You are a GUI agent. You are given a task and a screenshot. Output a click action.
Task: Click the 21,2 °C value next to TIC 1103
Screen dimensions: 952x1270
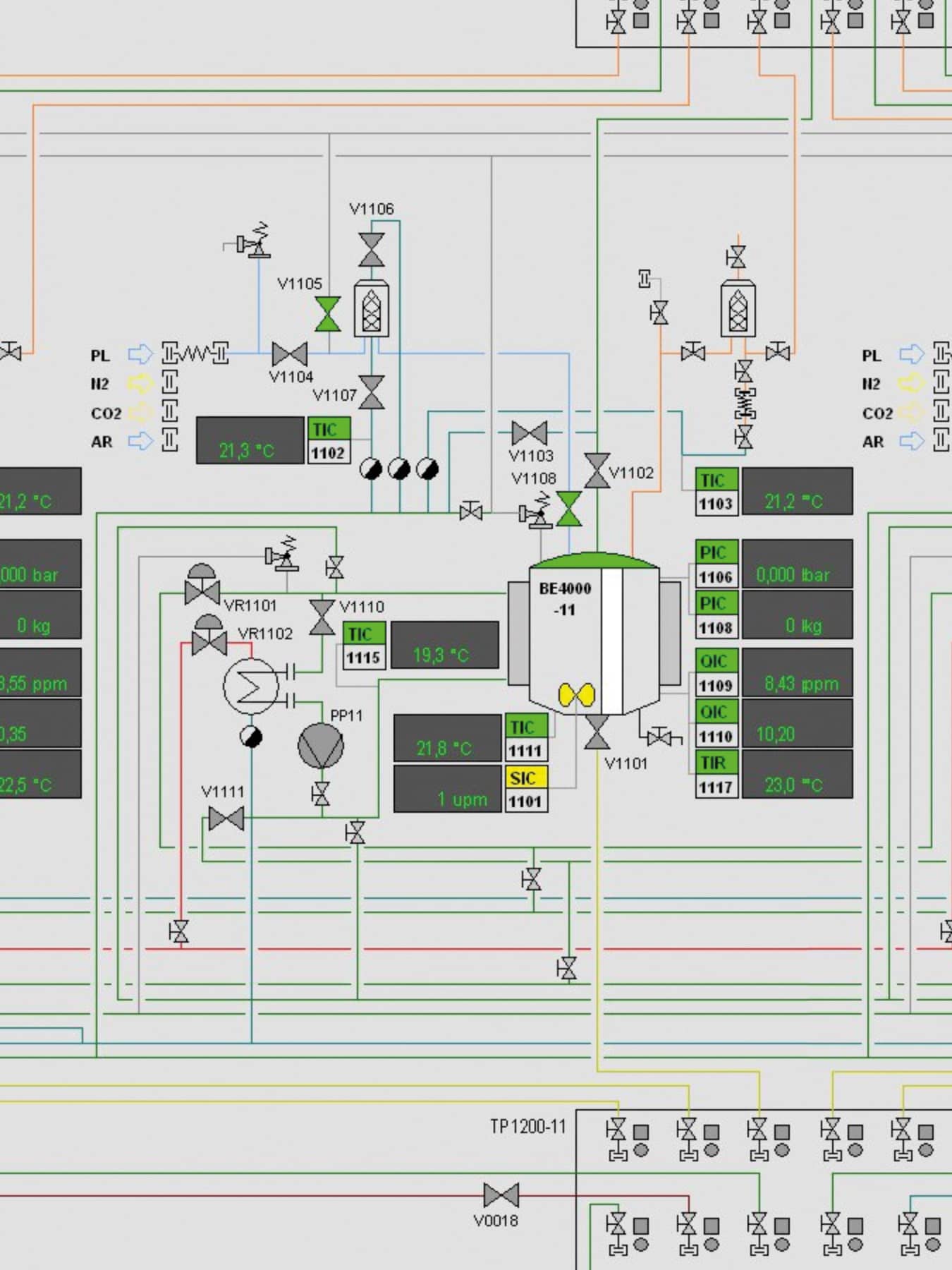coord(798,492)
